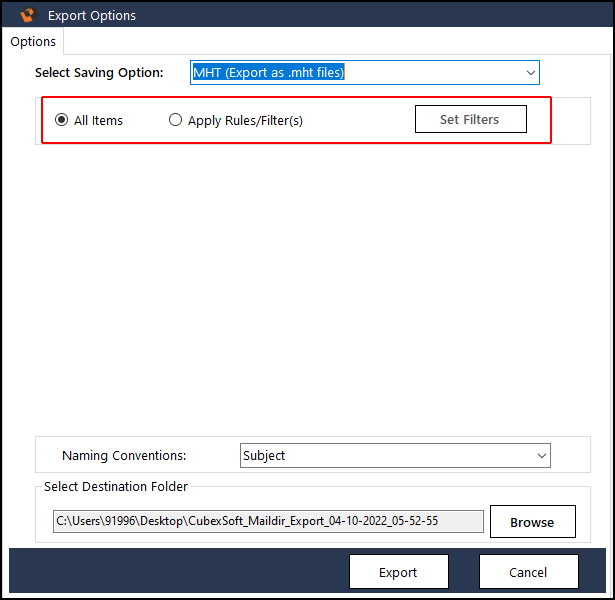Open the Select Saving Option combo box
This screenshot has height=600, width=615.
[364, 72]
